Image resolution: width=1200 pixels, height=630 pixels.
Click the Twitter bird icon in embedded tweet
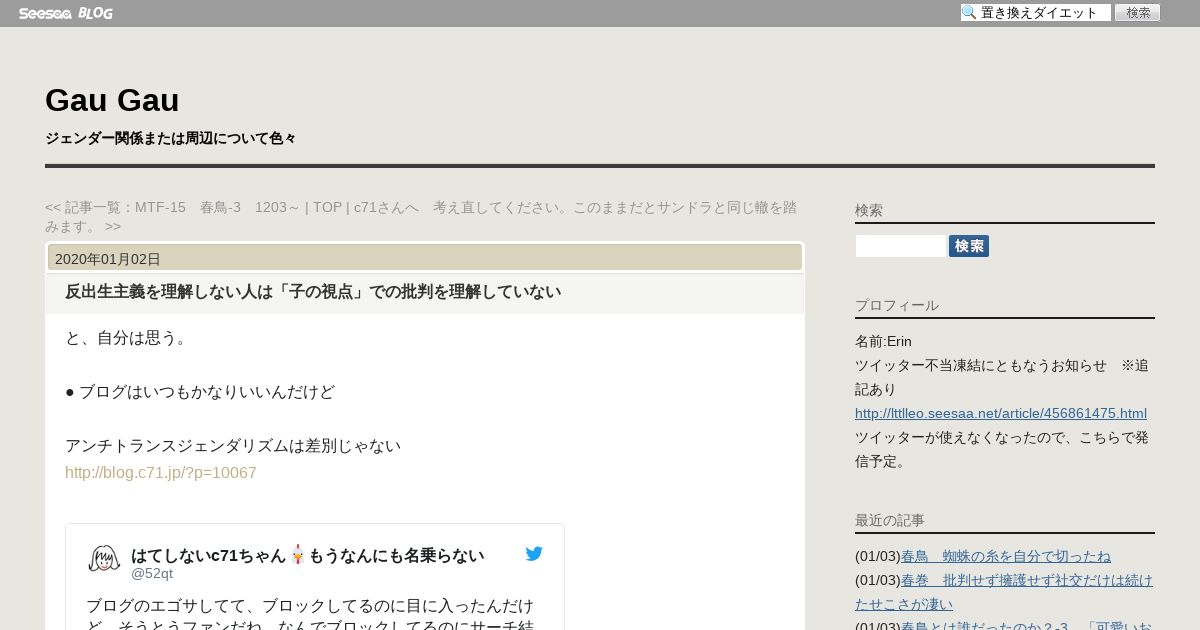(534, 553)
